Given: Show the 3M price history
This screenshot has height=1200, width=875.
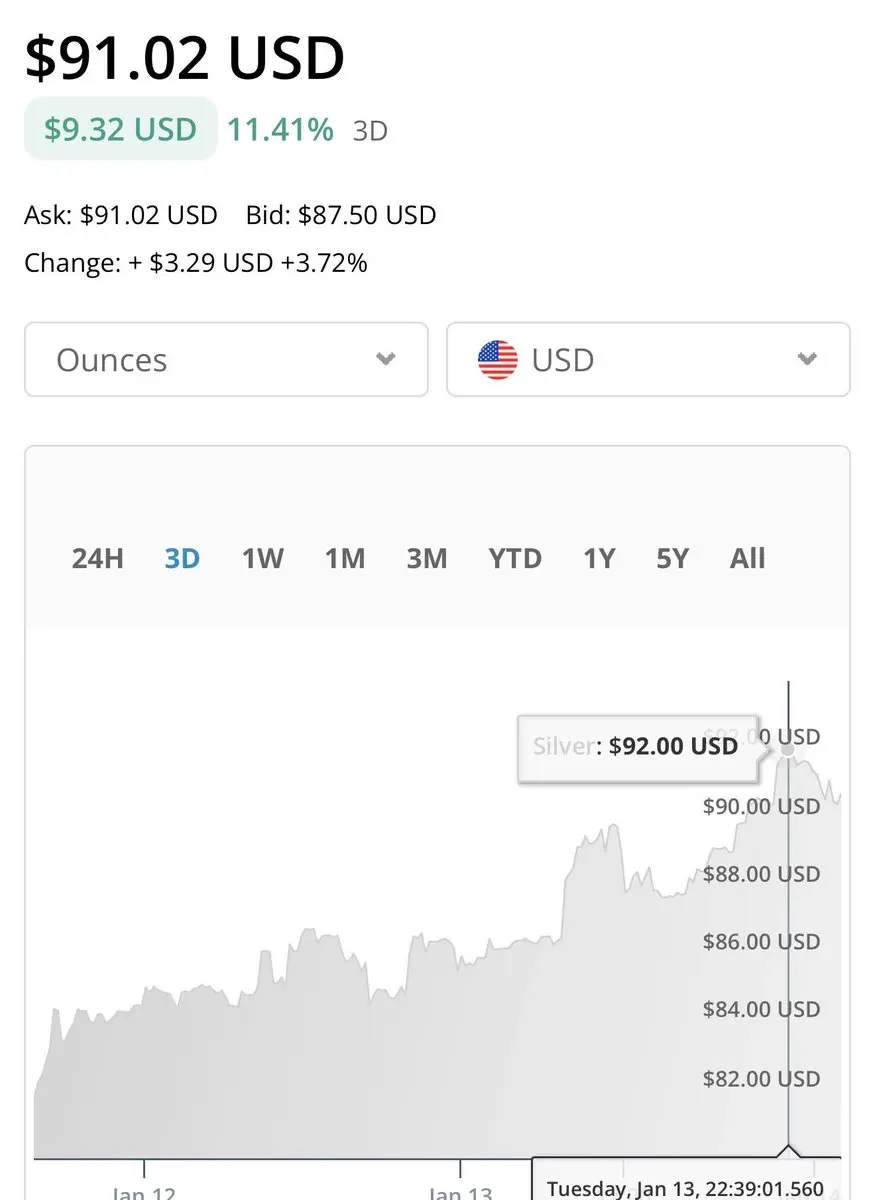Looking at the screenshot, I should tap(427, 558).
